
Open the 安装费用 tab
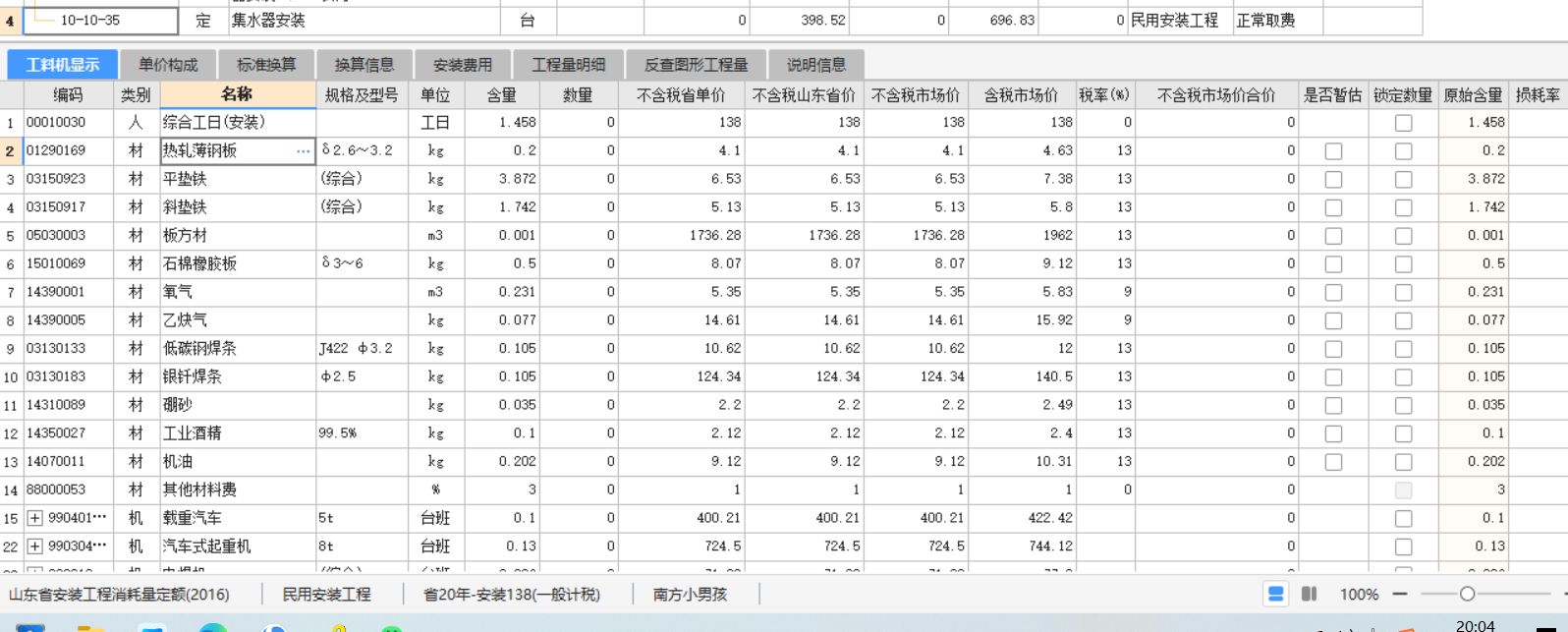pos(463,65)
